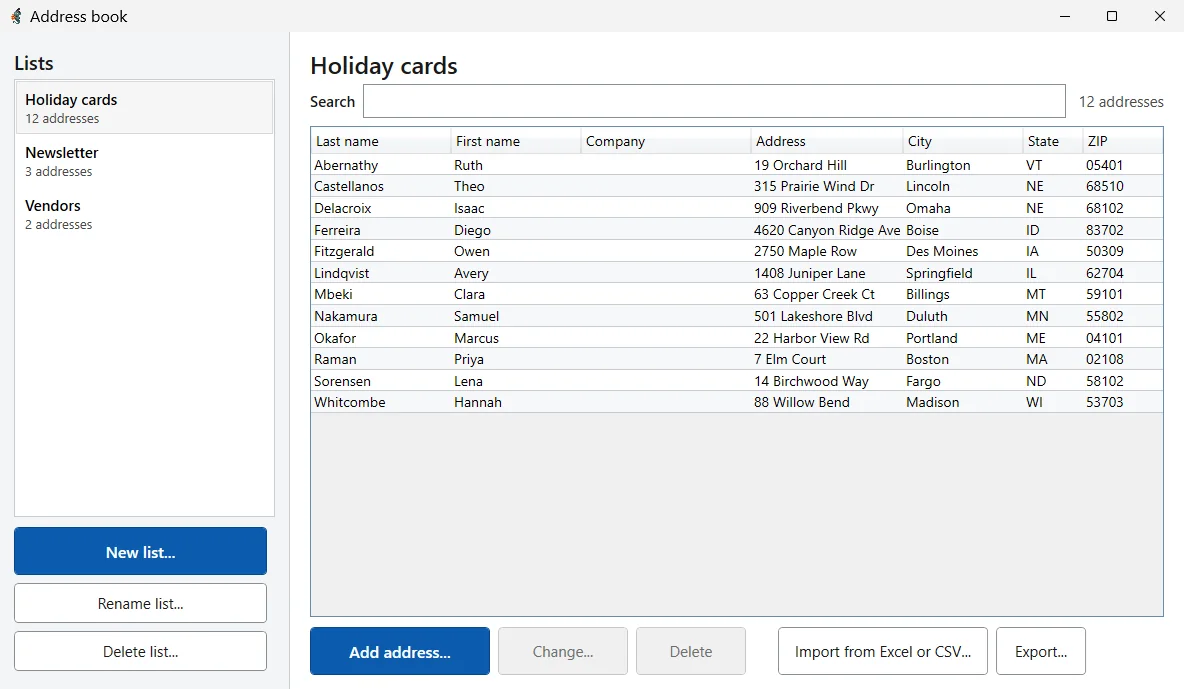Screen dimensions: 1184x689
Task: Select the Okafor row
Action: (x=736, y=338)
